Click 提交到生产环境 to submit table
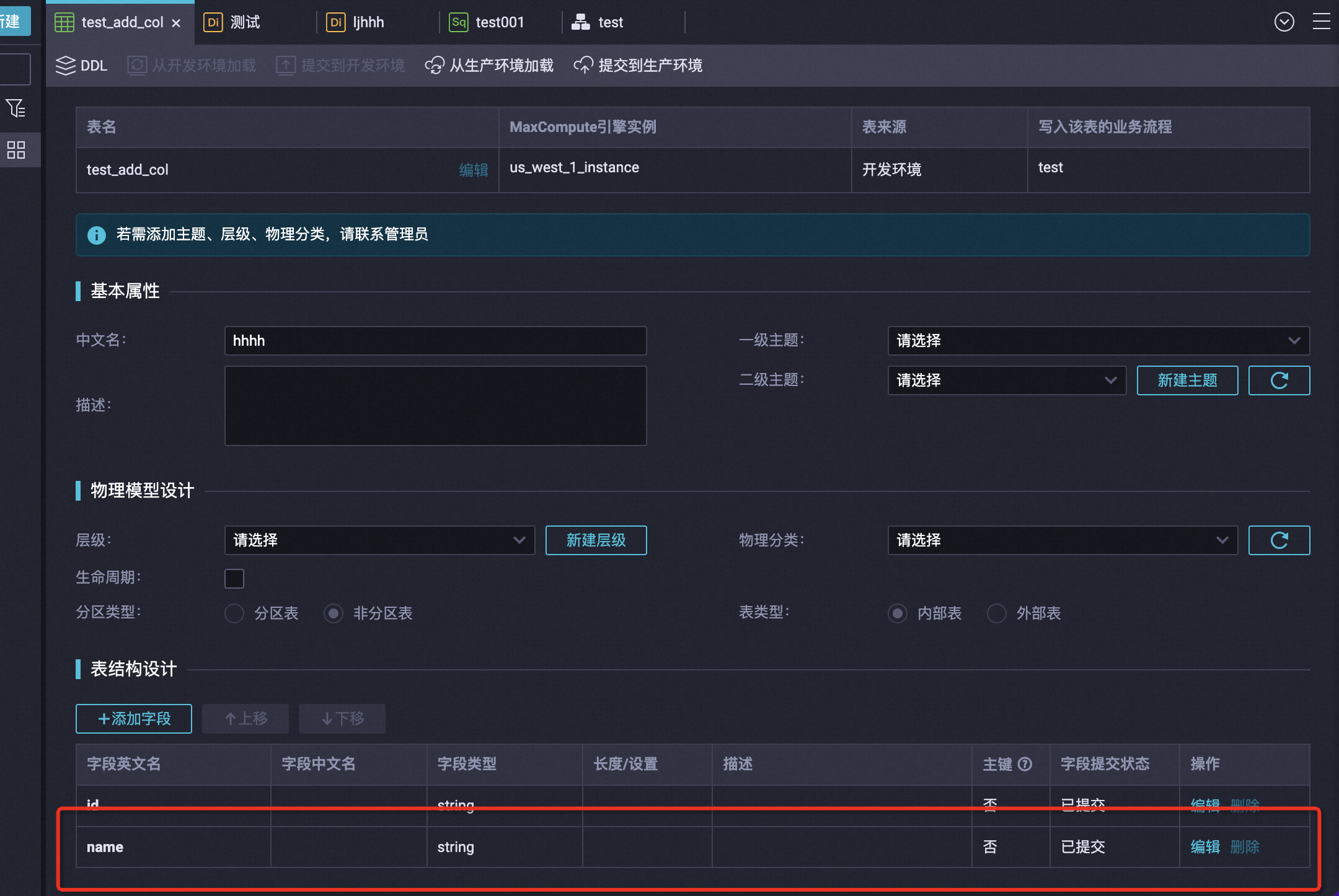1339x896 pixels. (x=638, y=65)
